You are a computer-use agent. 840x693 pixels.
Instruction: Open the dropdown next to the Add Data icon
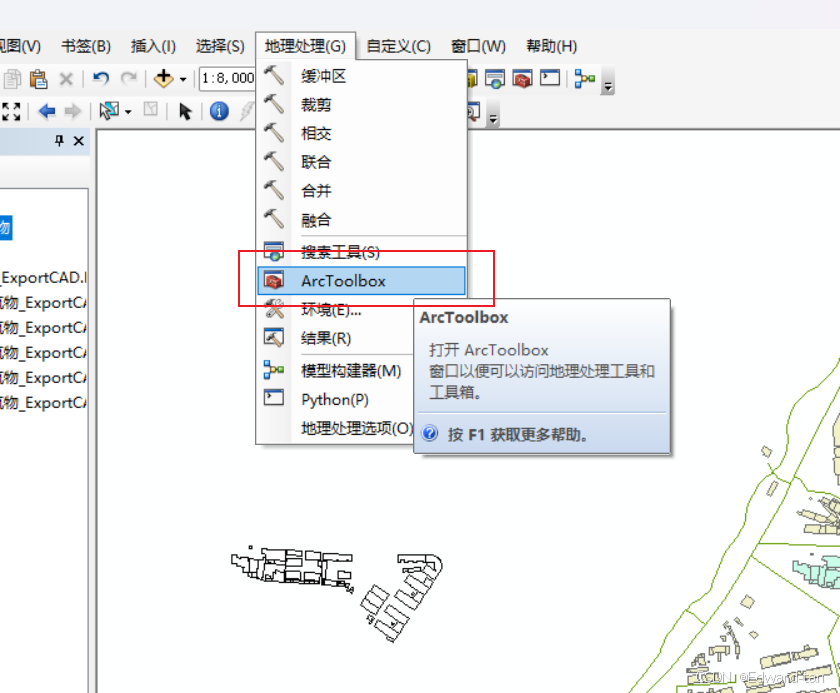[182, 78]
